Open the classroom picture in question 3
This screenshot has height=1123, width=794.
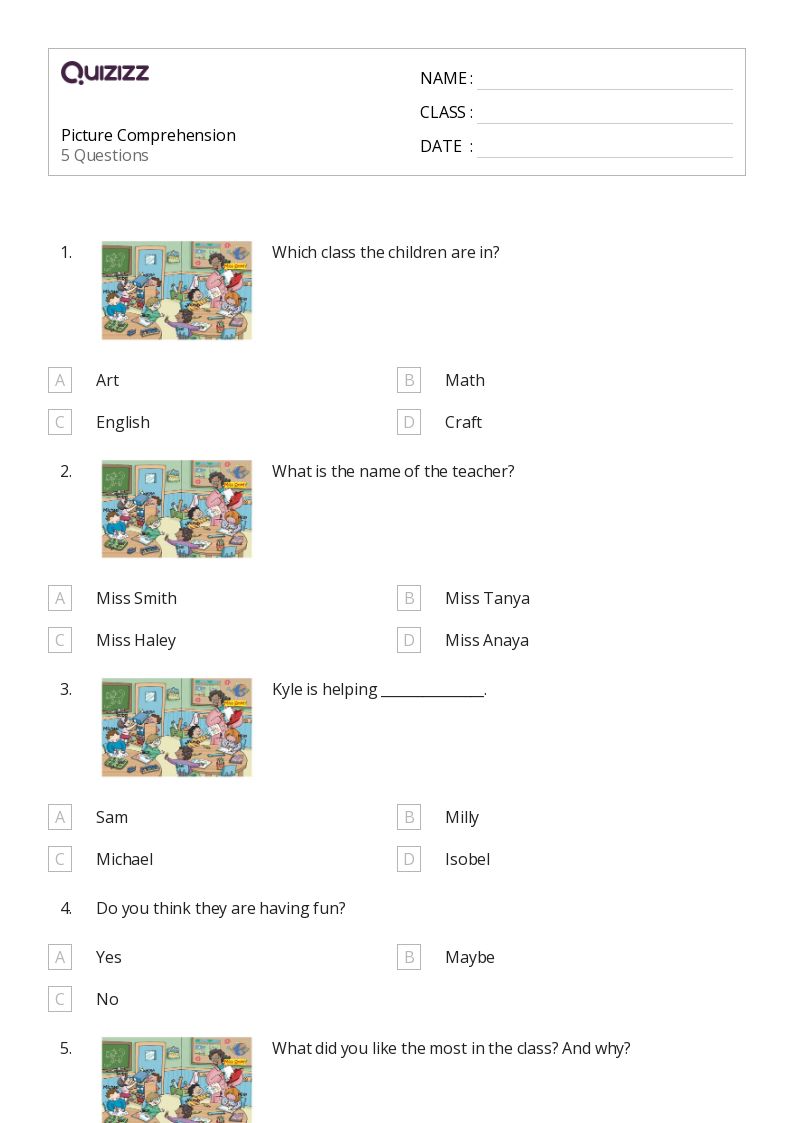pos(177,727)
